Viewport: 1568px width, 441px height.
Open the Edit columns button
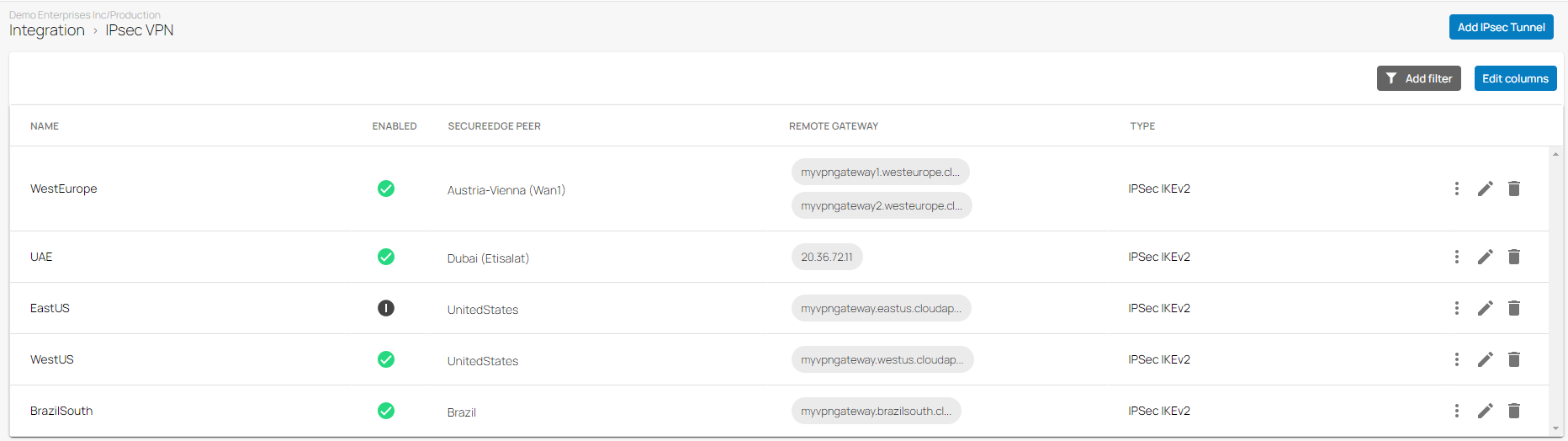pos(1515,78)
